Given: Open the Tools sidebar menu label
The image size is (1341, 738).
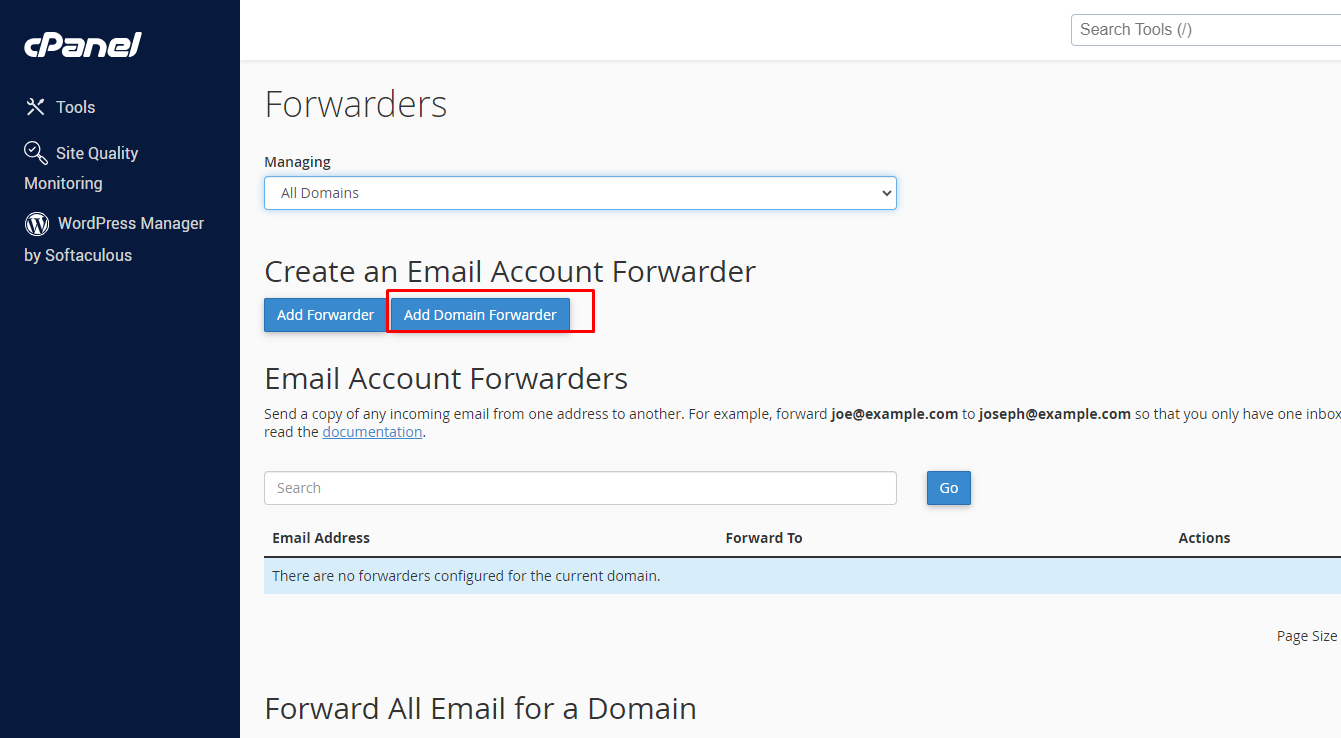Looking at the screenshot, I should click(x=76, y=107).
